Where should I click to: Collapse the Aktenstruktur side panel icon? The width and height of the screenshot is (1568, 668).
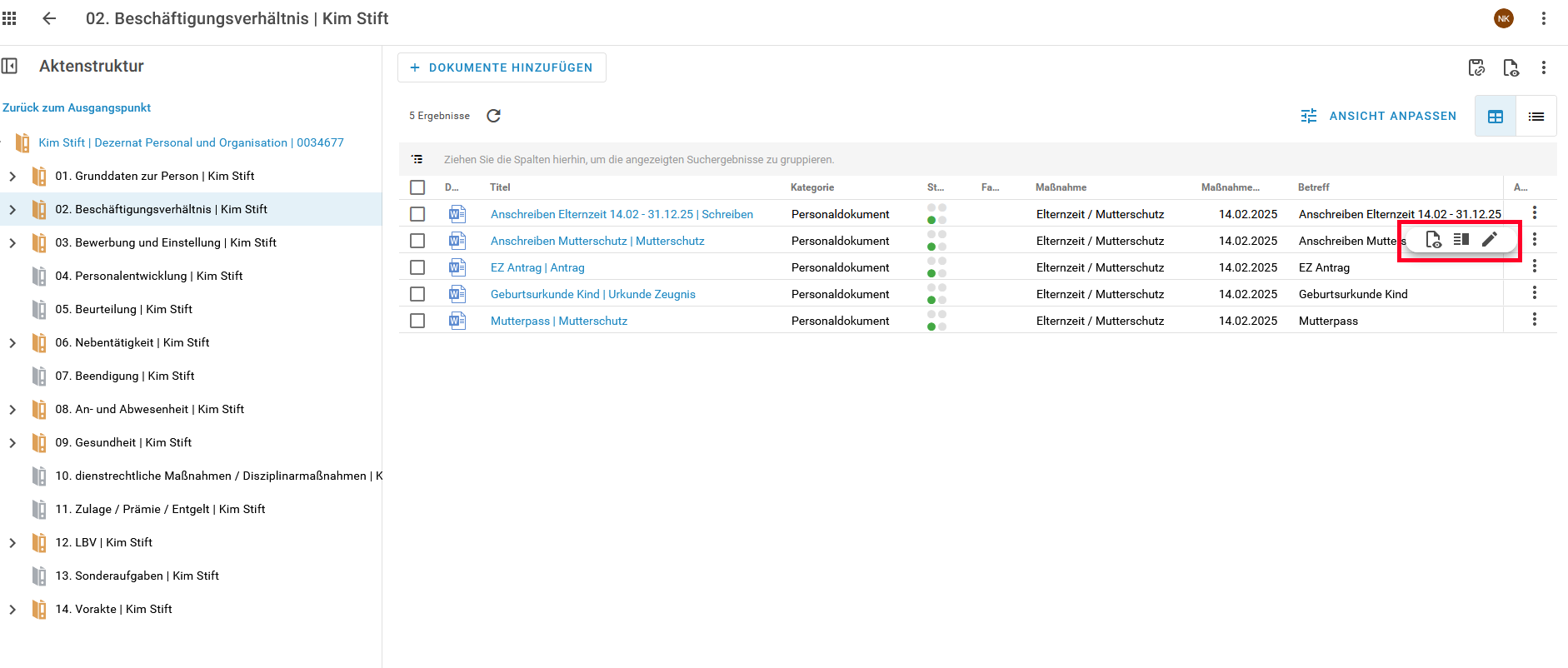pyautogui.click(x=10, y=66)
